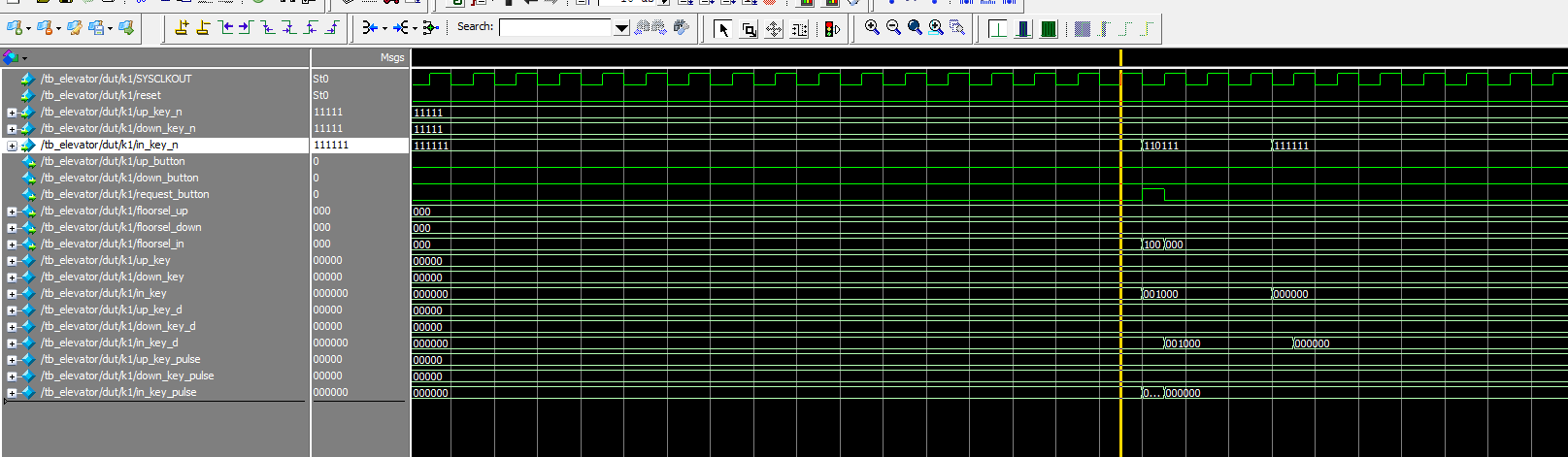
Task: Open the expand-time icon dropdown arrow
Action: click(x=415, y=28)
